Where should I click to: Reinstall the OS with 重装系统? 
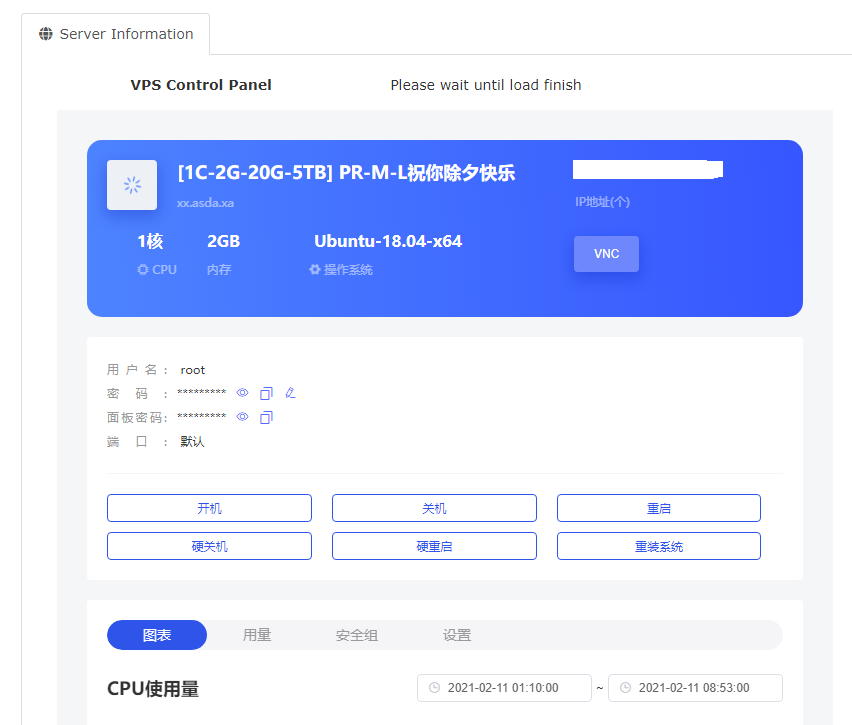pyautogui.click(x=659, y=546)
